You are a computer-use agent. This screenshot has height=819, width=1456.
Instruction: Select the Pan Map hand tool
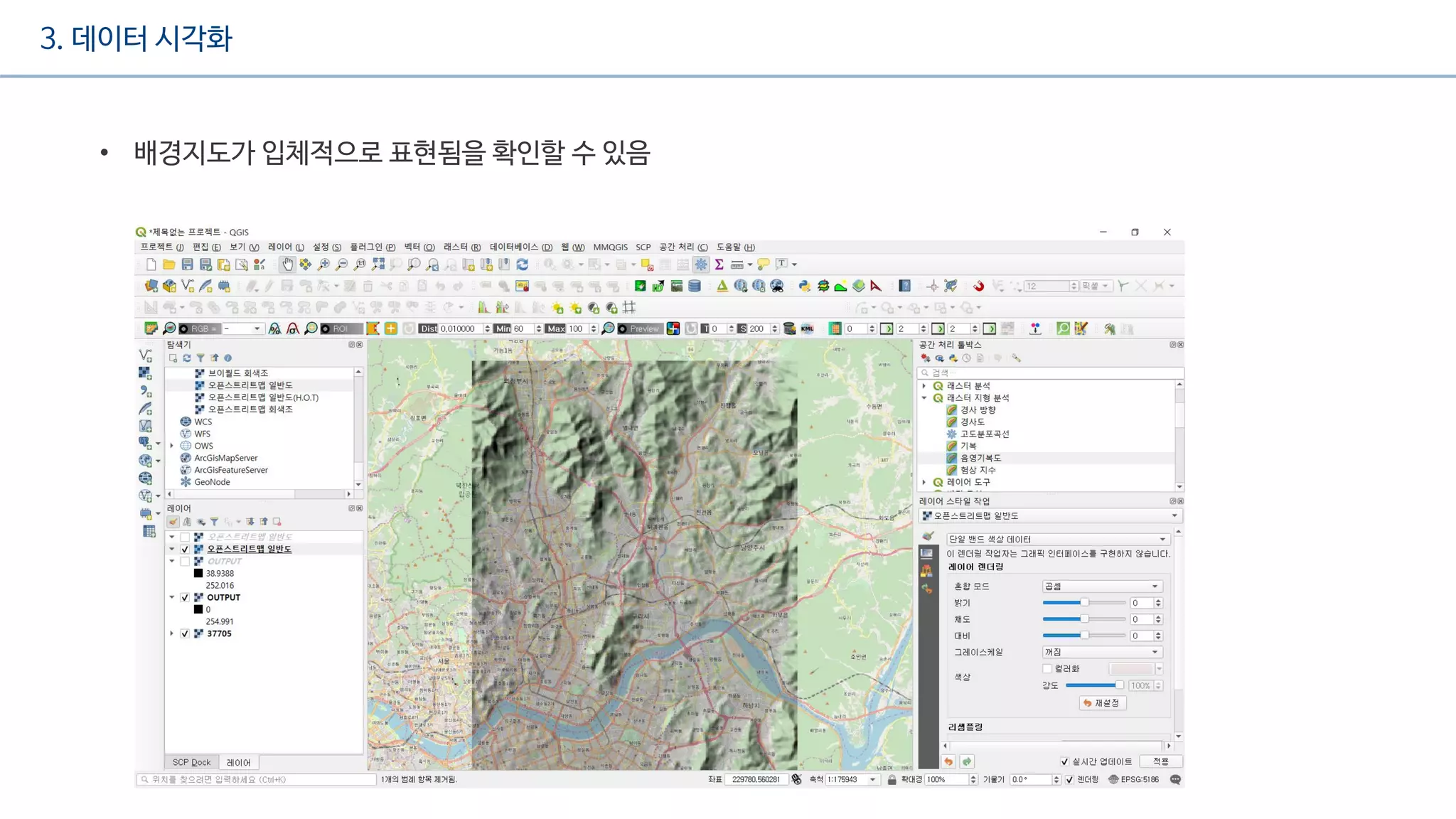tap(287, 264)
